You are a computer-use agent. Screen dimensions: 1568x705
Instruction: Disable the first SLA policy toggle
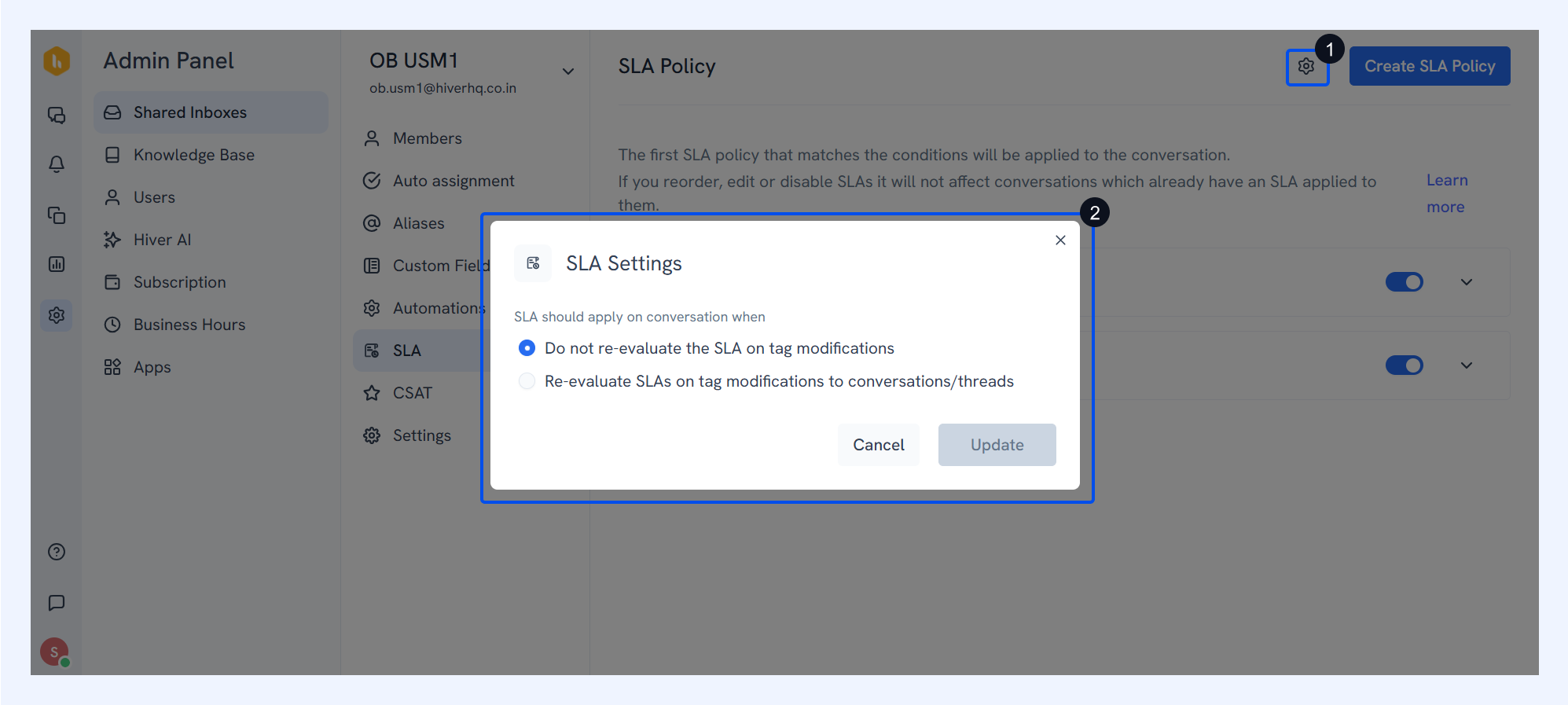pos(1405,282)
